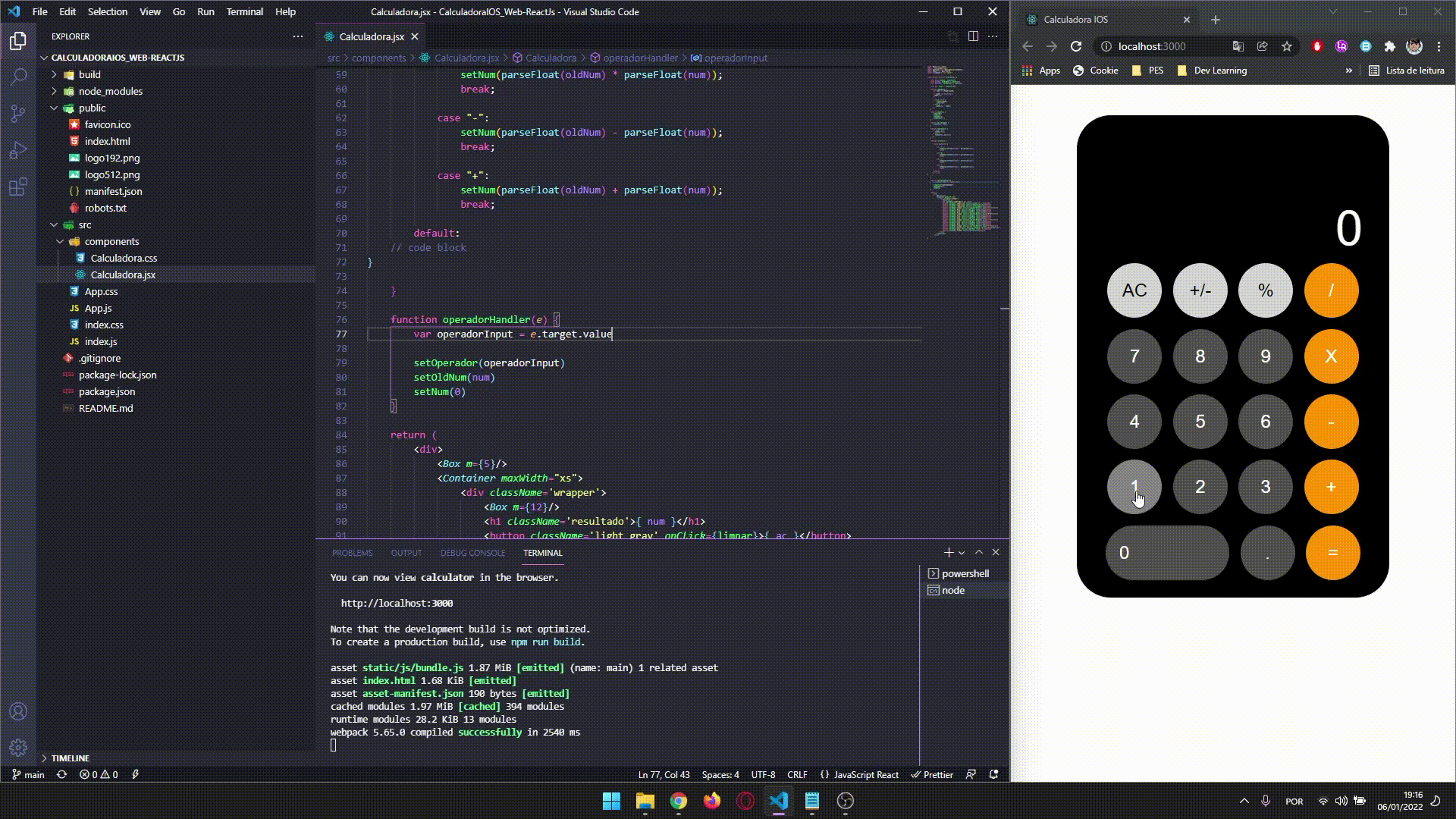Open Calculadora.css in the explorer
1456x819 pixels.
[x=124, y=258]
